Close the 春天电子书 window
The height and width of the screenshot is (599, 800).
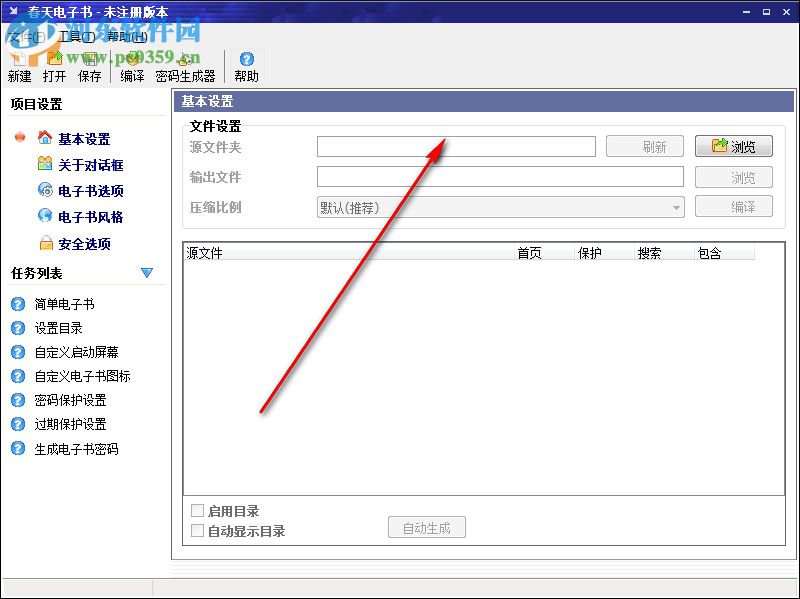point(786,12)
